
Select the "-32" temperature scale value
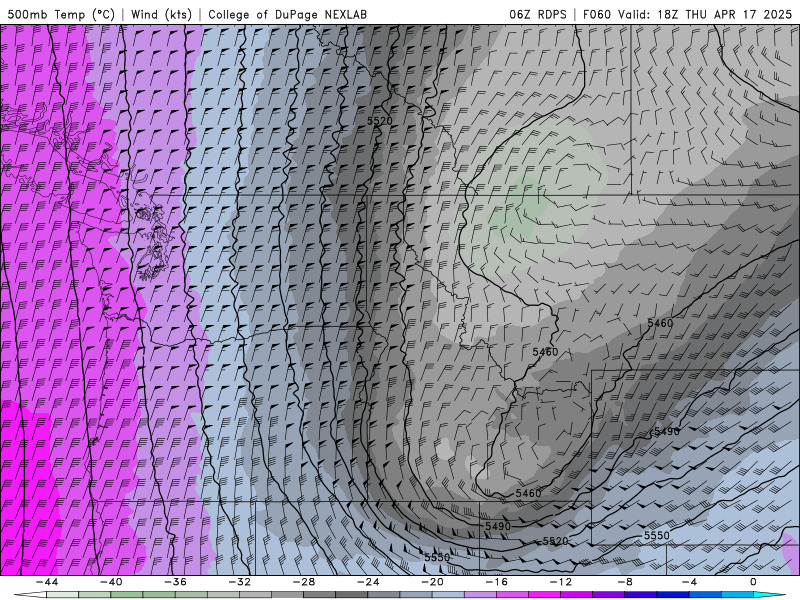pyautogui.click(x=239, y=582)
